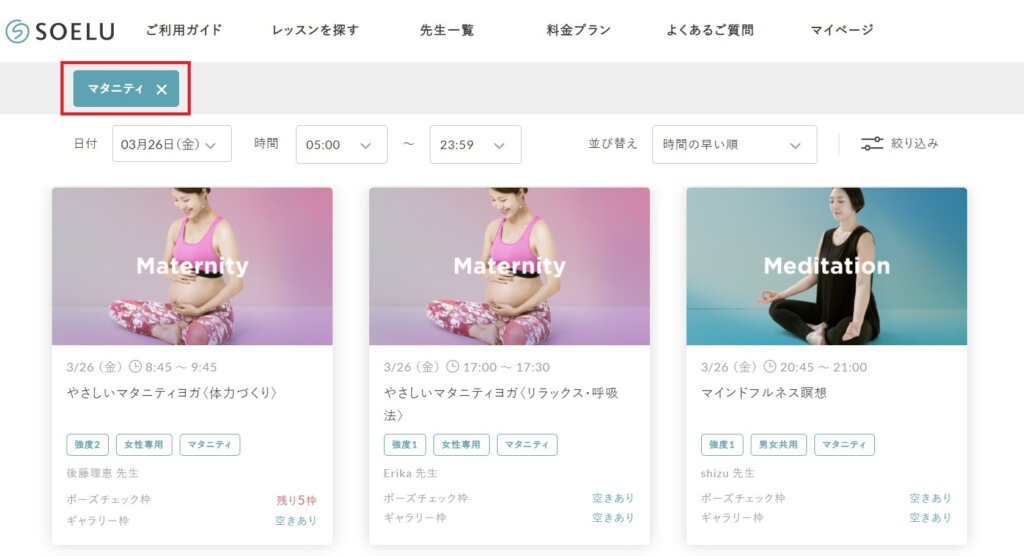This screenshot has width=1024, height=556.
Task: Go to レッスンを探す in navigation
Action: (x=315, y=30)
